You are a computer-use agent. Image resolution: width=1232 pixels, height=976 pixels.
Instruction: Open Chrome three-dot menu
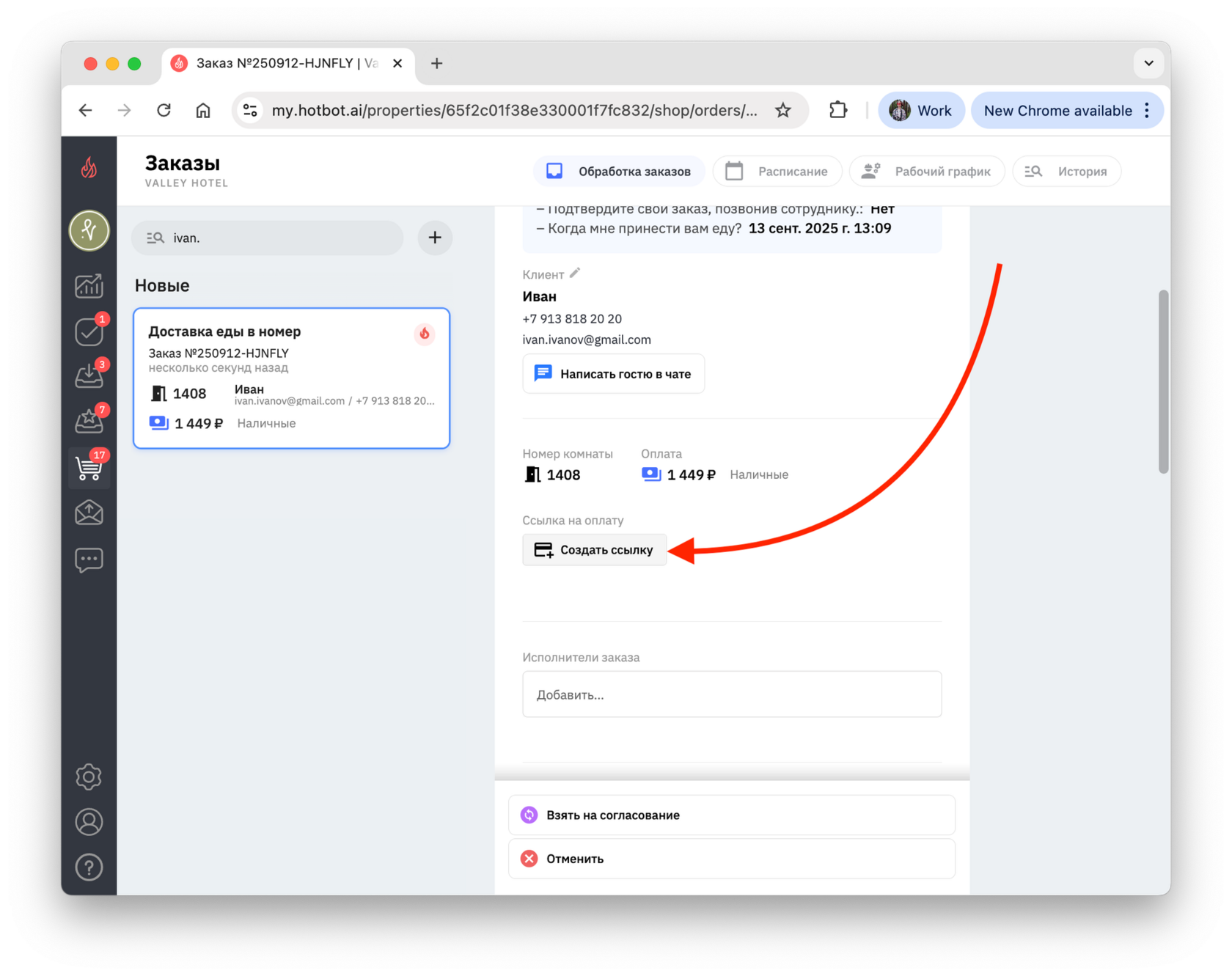pyautogui.click(x=1148, y=111)
